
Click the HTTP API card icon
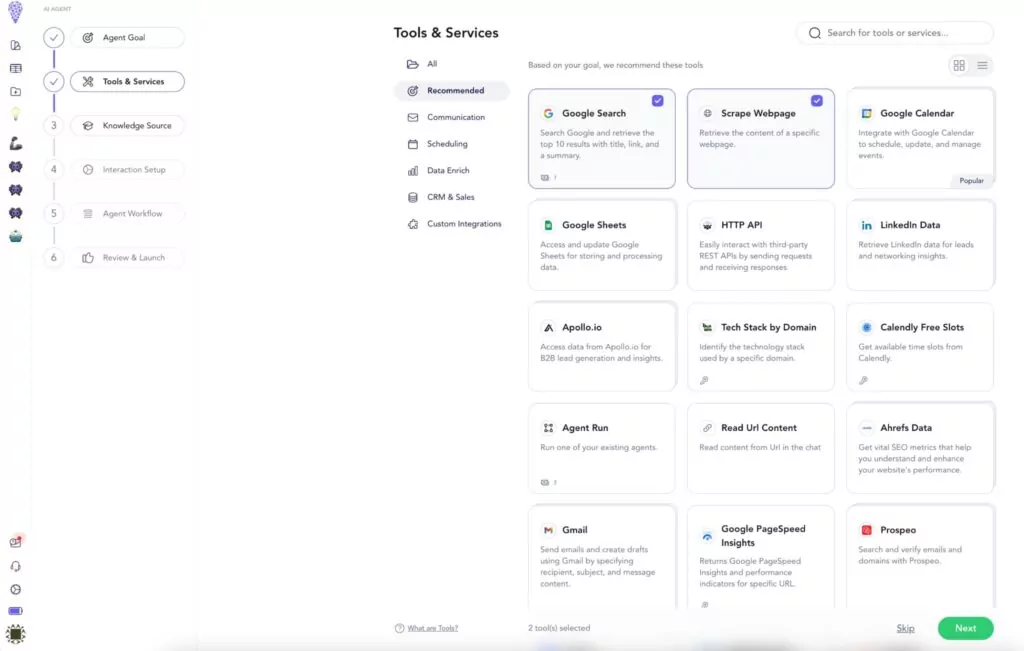pos(707,225)
